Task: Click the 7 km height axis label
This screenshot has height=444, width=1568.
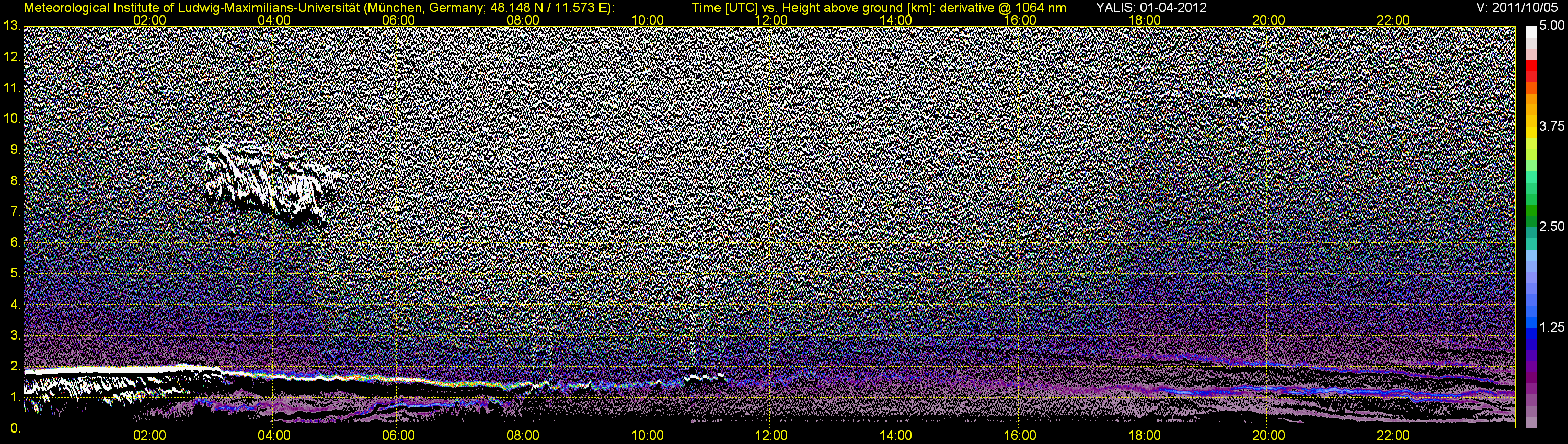Action: 15,212
